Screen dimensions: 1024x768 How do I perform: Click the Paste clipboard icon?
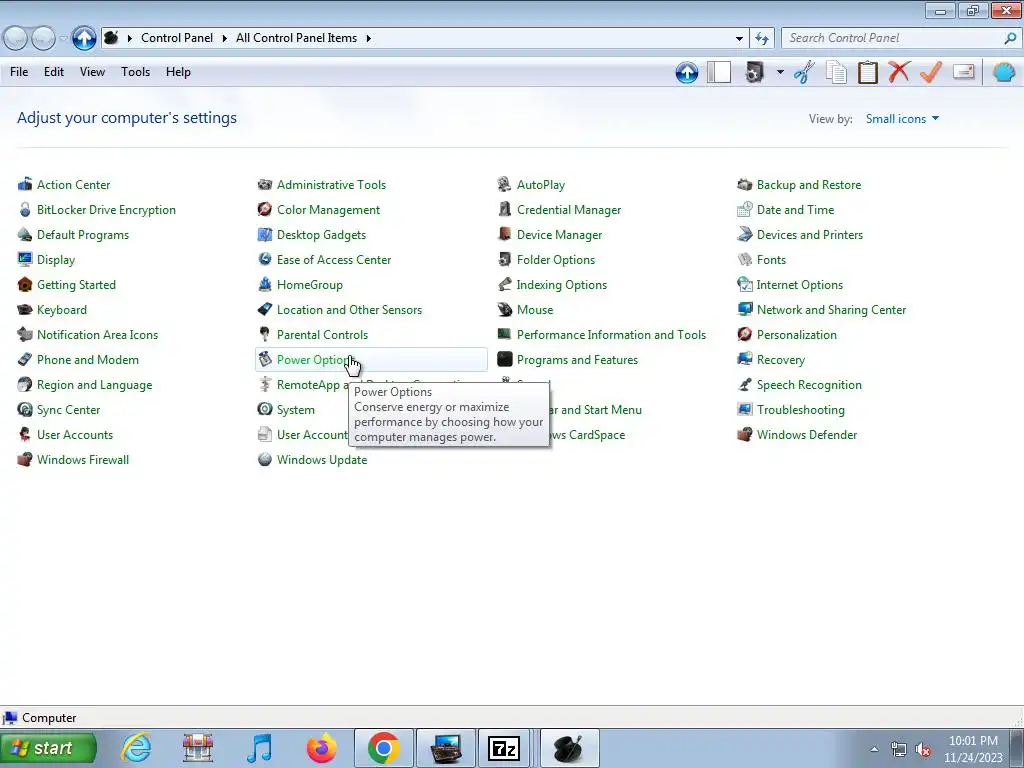(x=867, y=72)
